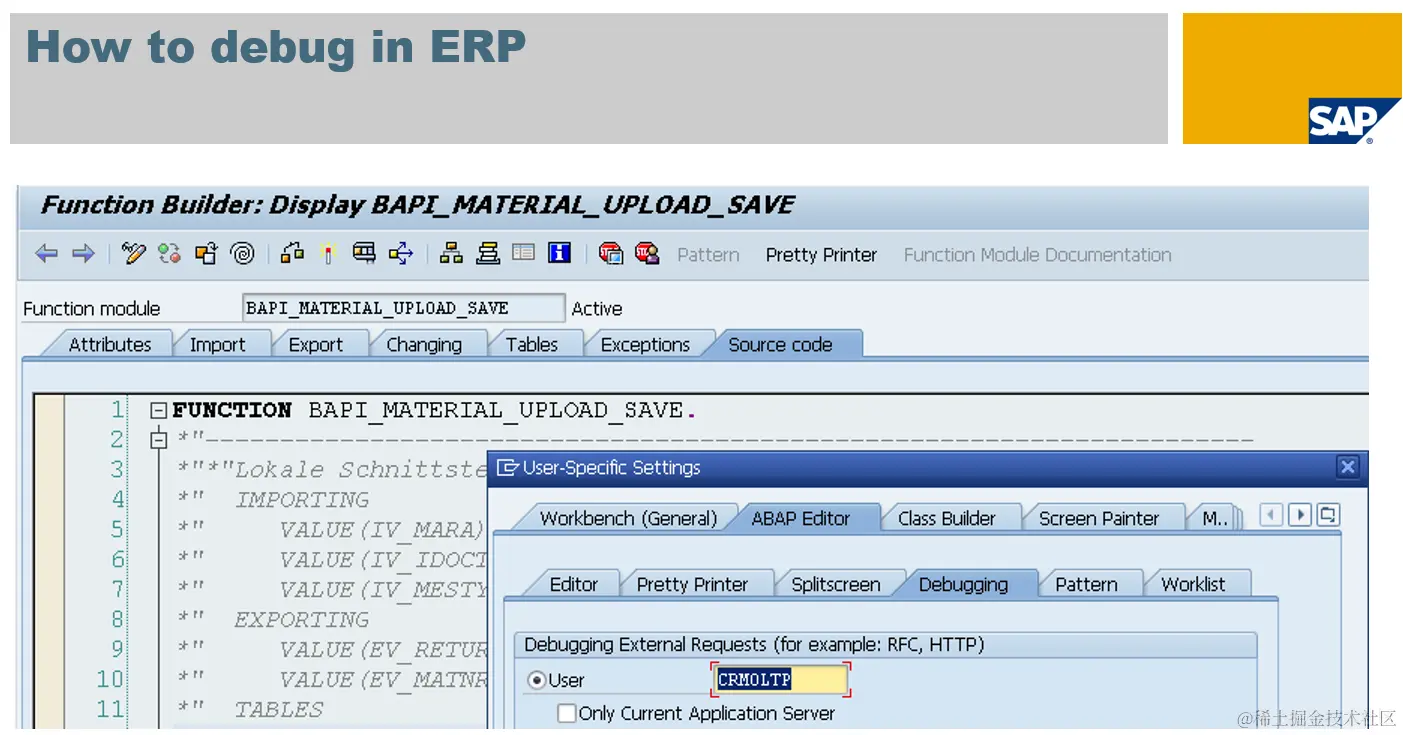The height and width of the screenshot is (735, 1403).
Task: Switch to the Import tab
Action: [217, 344]
